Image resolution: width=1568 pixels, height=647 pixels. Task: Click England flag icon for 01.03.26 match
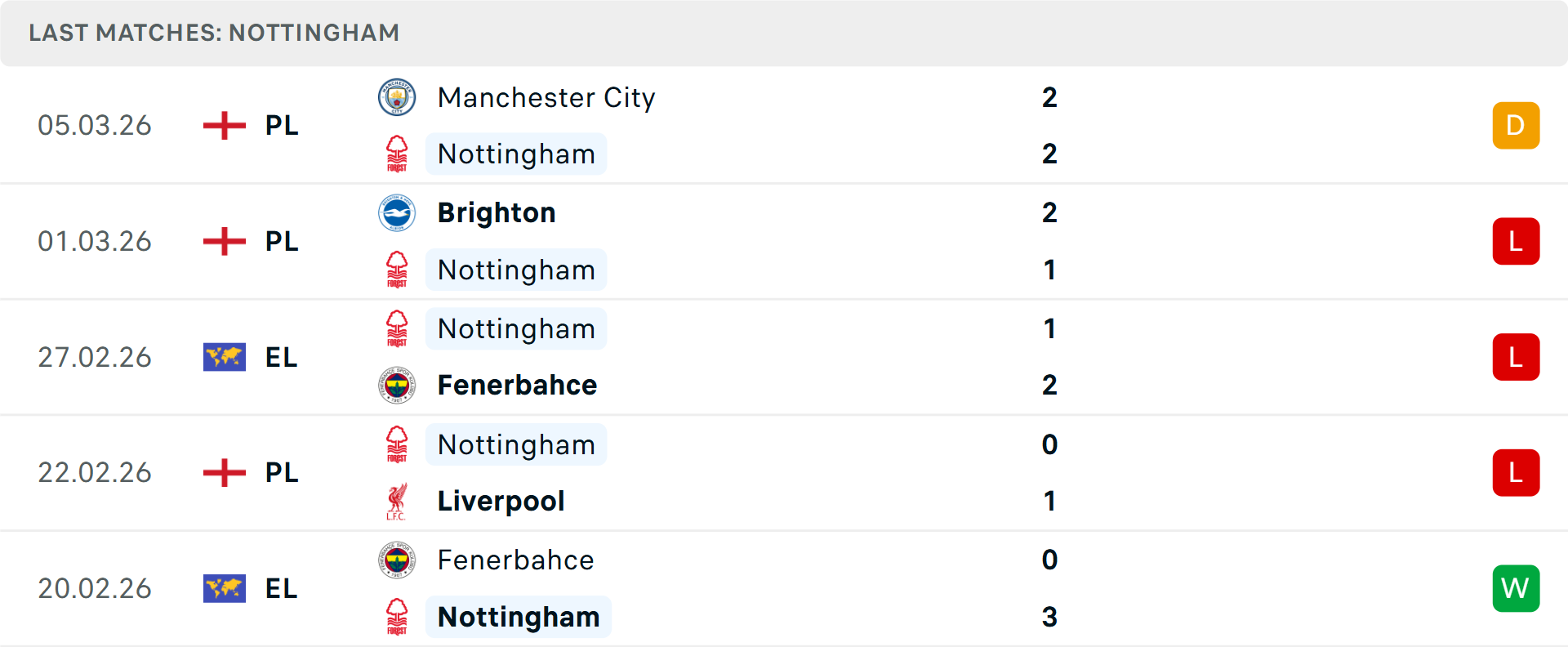coord(225,242)
